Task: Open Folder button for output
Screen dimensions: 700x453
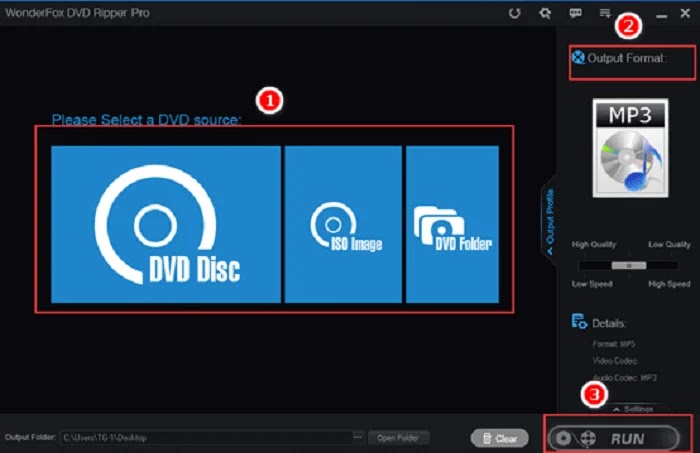Action: [x=398, y=438]
